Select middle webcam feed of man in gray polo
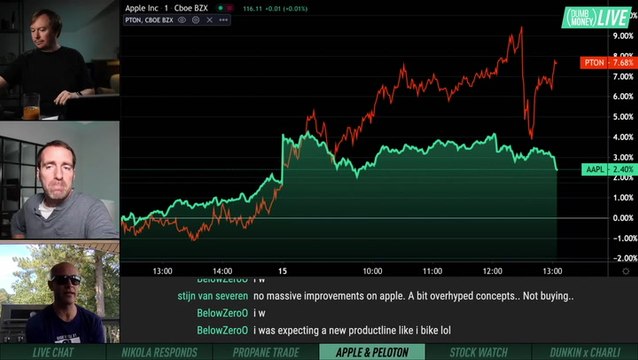This screenshot has width=638, height=360. pyautogui.click(x=60, y=180)
